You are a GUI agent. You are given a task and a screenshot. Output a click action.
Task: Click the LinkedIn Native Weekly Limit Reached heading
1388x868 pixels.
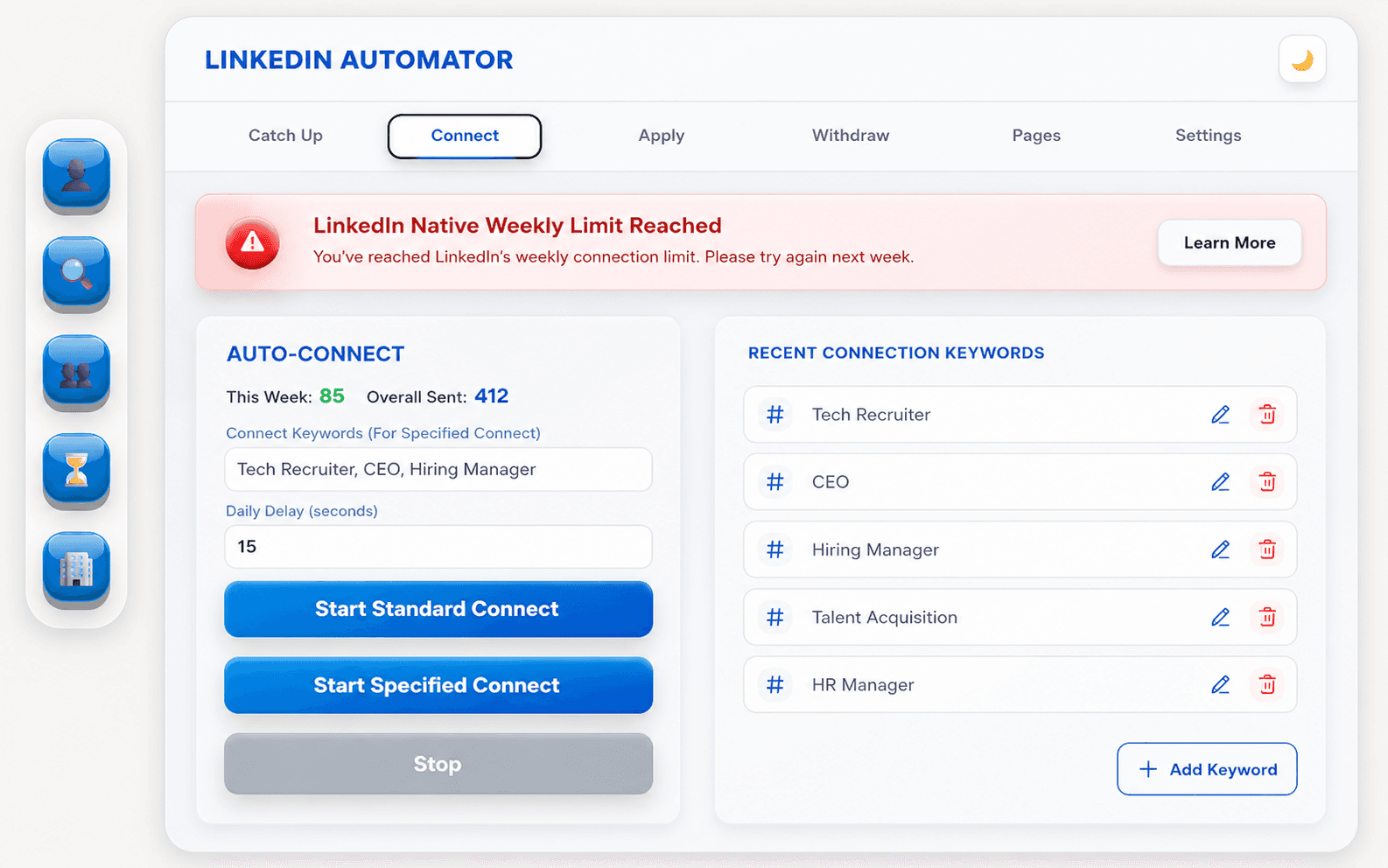(517, 226)
